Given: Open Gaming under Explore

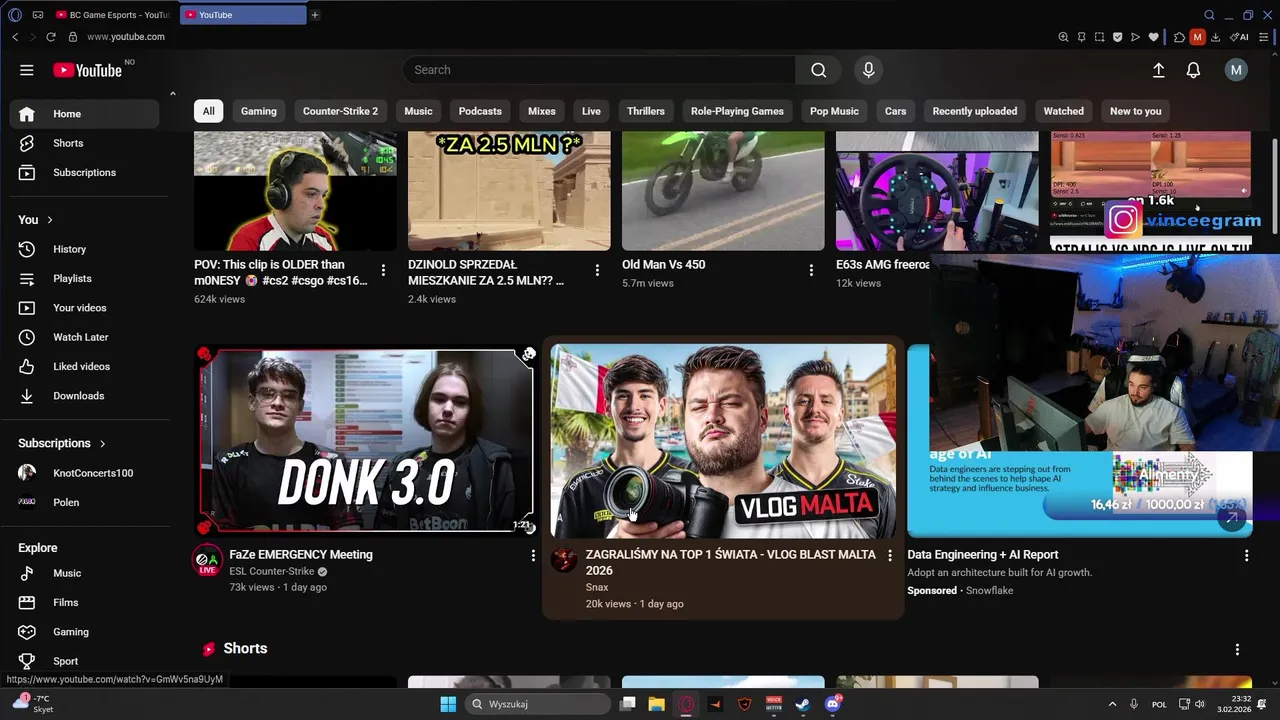Looking at the screenshot, I should coord(84,632).
